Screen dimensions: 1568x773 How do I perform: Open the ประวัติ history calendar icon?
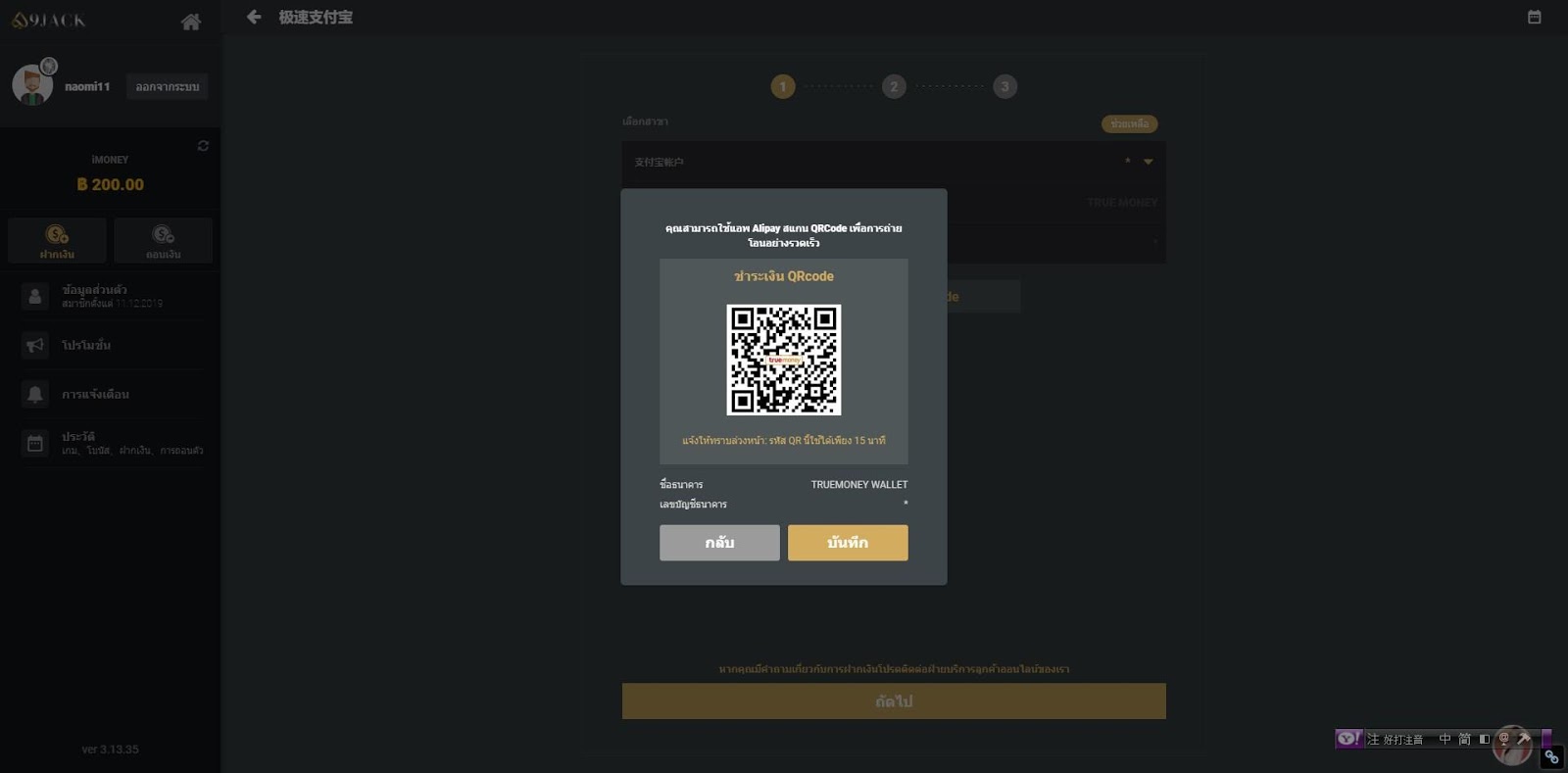[x=35, y=443]
